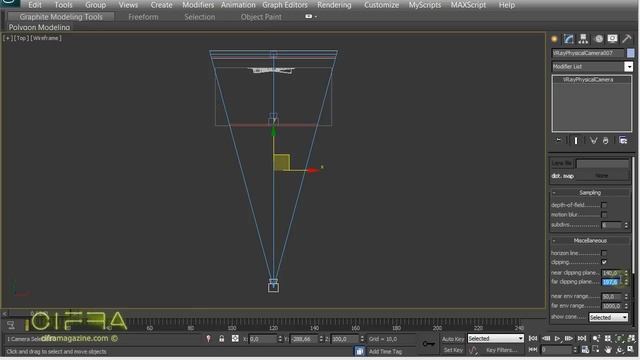Image resolution: width=640 pixels, height=360 pixels.
Task: Step to Next Frame
Action: pyautogui.click(x=569, y=338)
